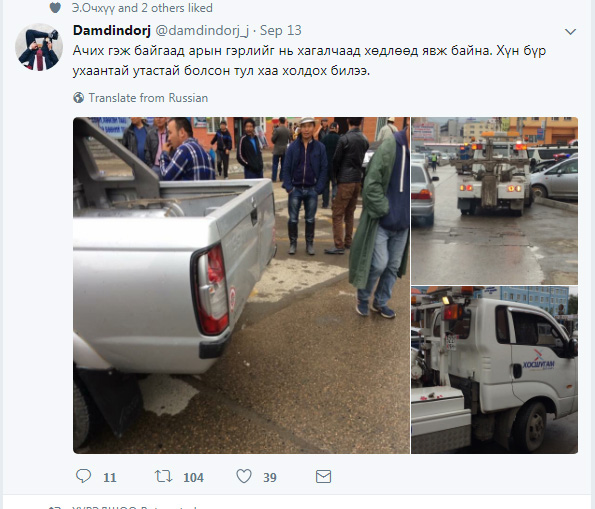Open the Sep 13 timestamp link
The height and width of the screenshot is (509, 595).
280,30
